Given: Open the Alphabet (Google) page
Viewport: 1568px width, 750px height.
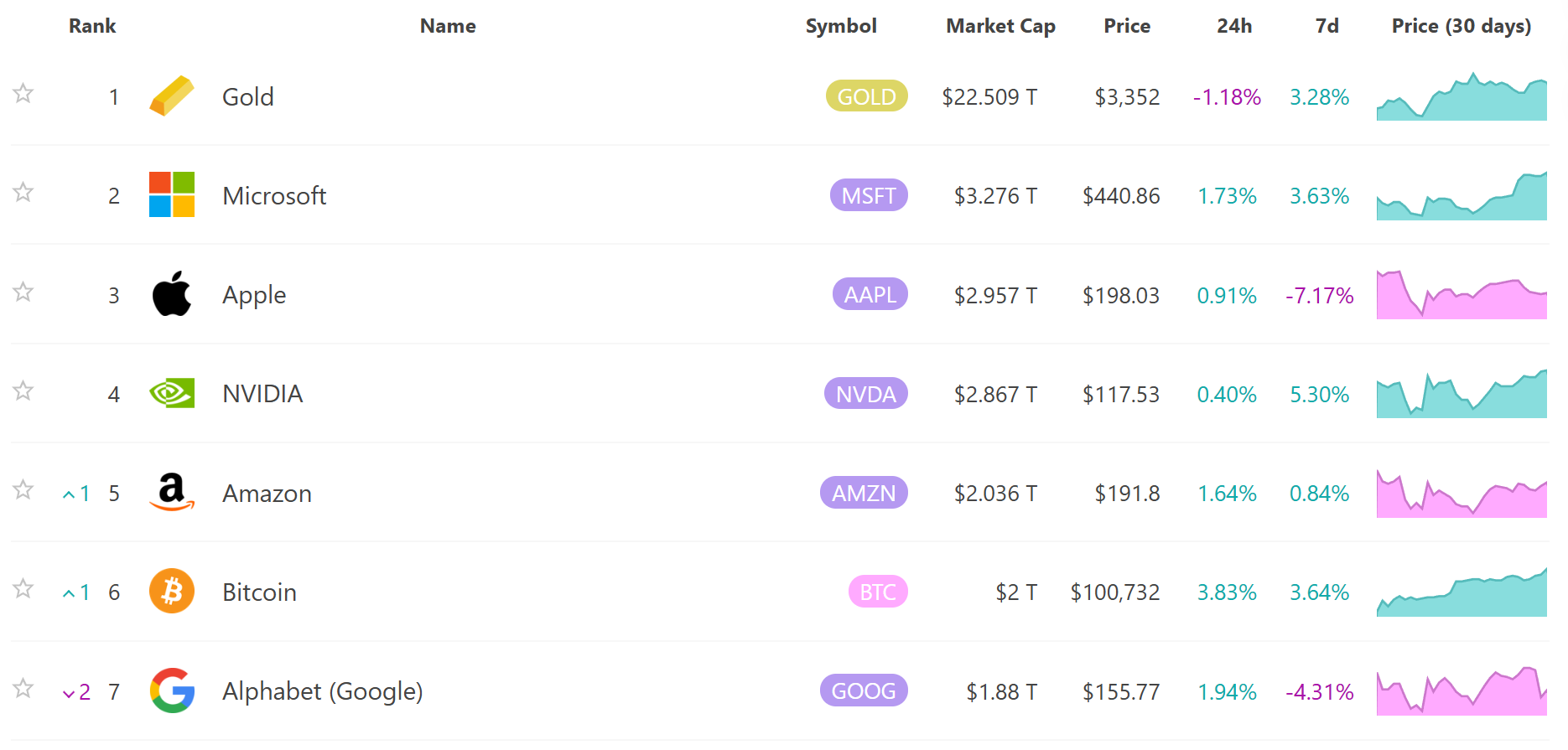Looking at the screenshot, I should pyautogui.click(x=323, y=691).
